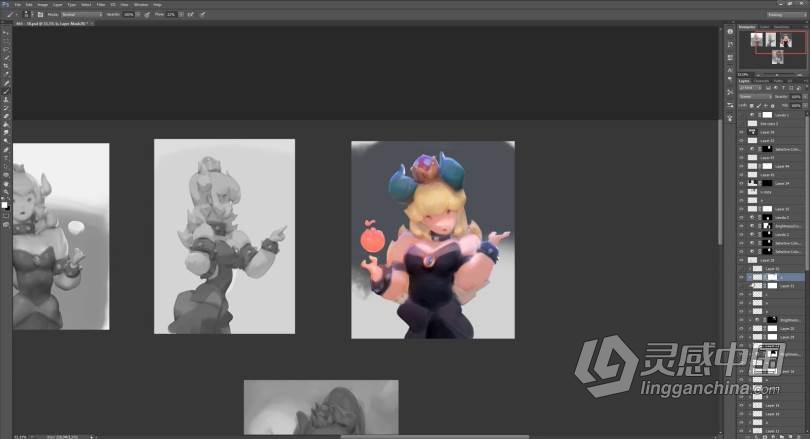The image size is (810, 439).
Task: Select the Zoom tool
Action: point(6,192)
